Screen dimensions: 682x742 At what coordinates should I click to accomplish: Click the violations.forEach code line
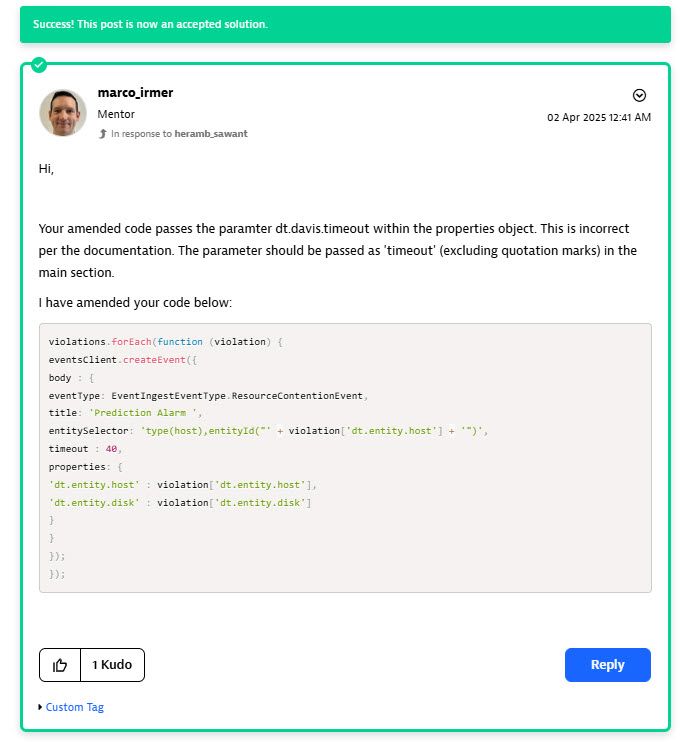pos(166,341)
